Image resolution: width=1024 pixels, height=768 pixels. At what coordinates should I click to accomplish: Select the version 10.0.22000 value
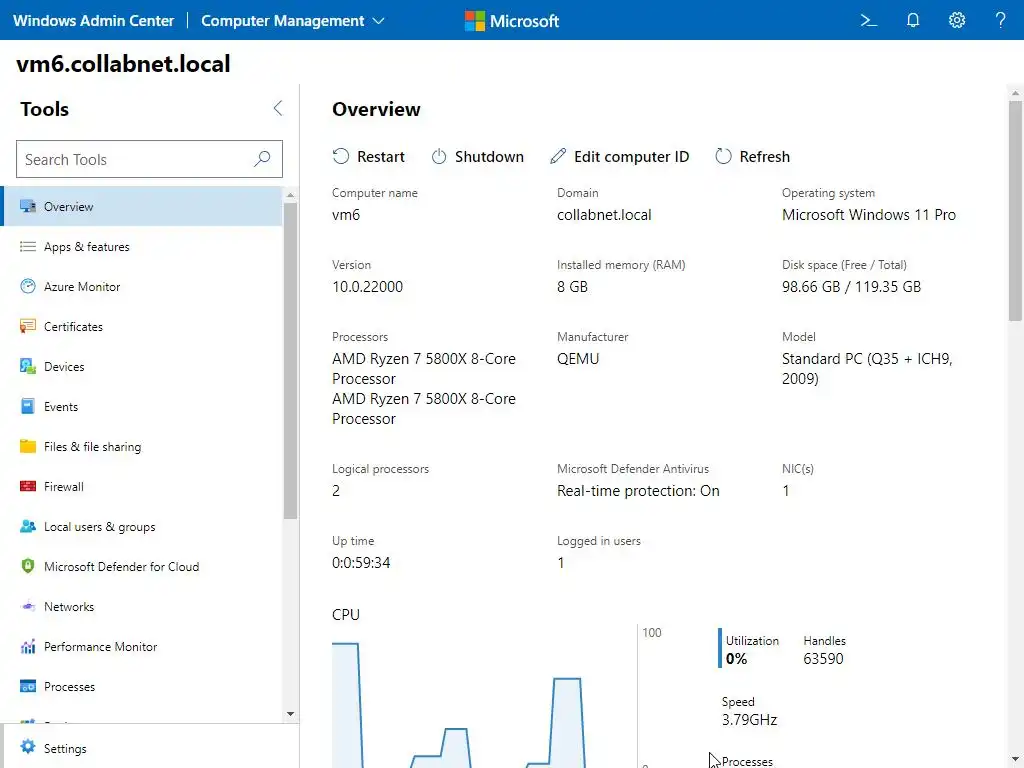(367, 287)
